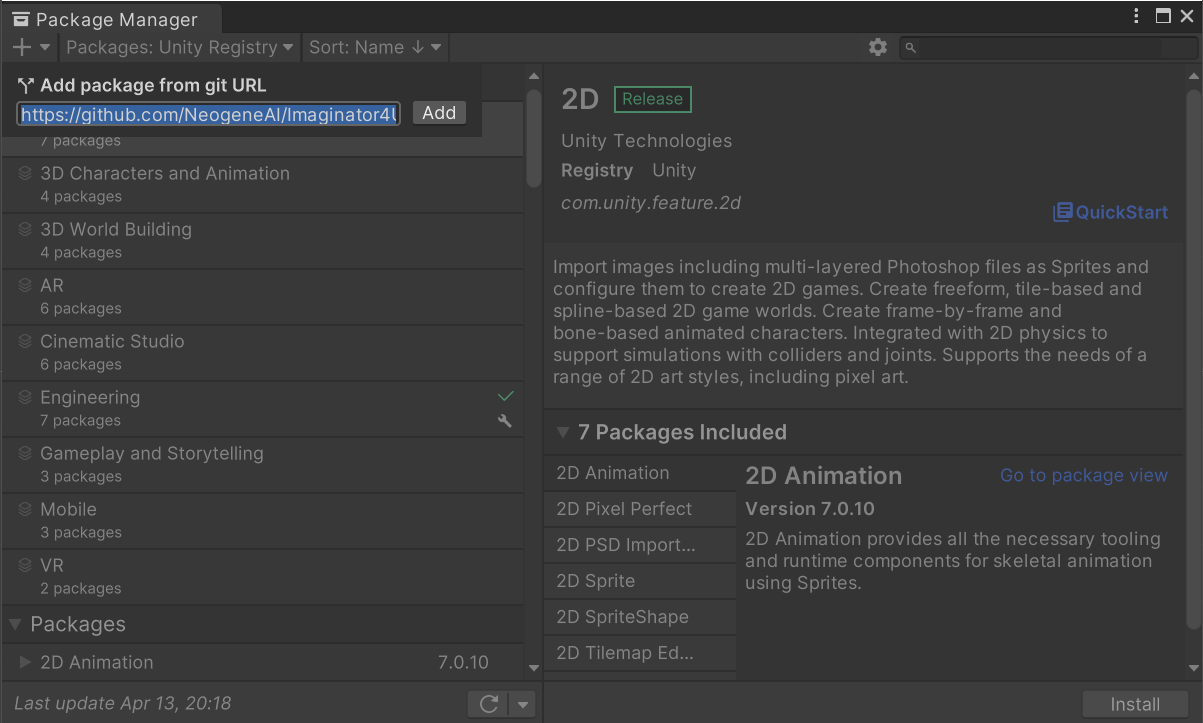Select 2D Sprite in included packages
This screenshot has height=723, width=1203.
[x=640, y=581]
